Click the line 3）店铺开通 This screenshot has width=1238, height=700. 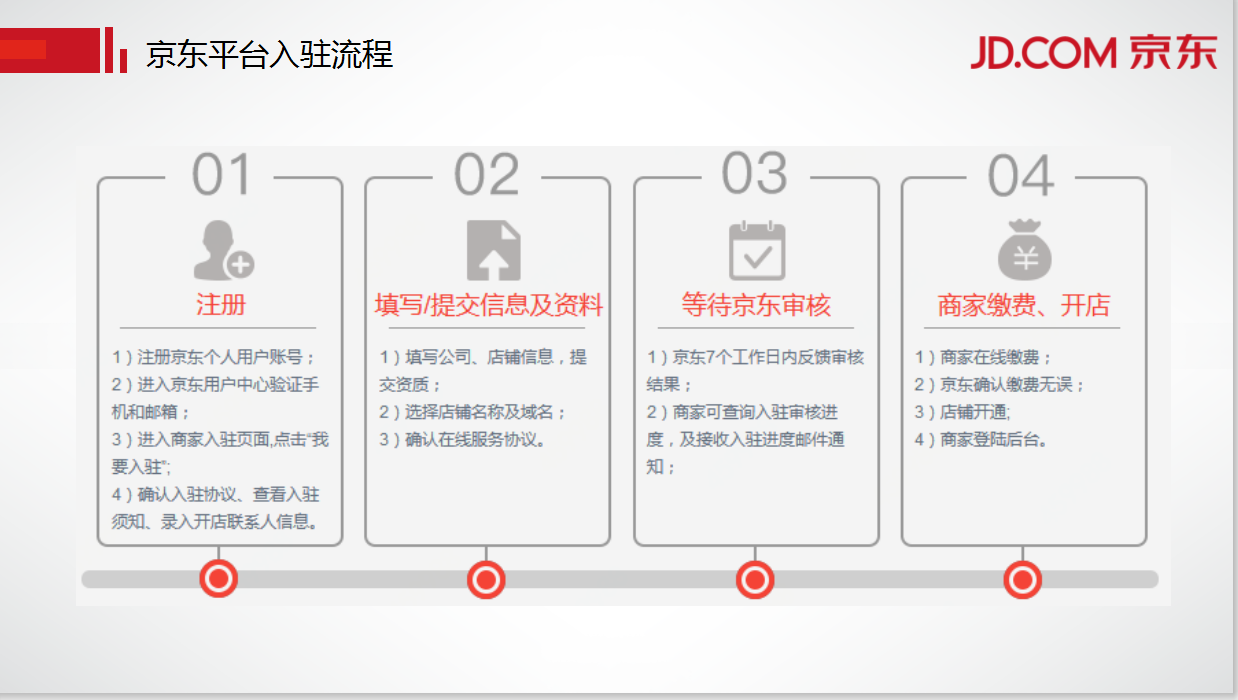(x=962, y=412)
